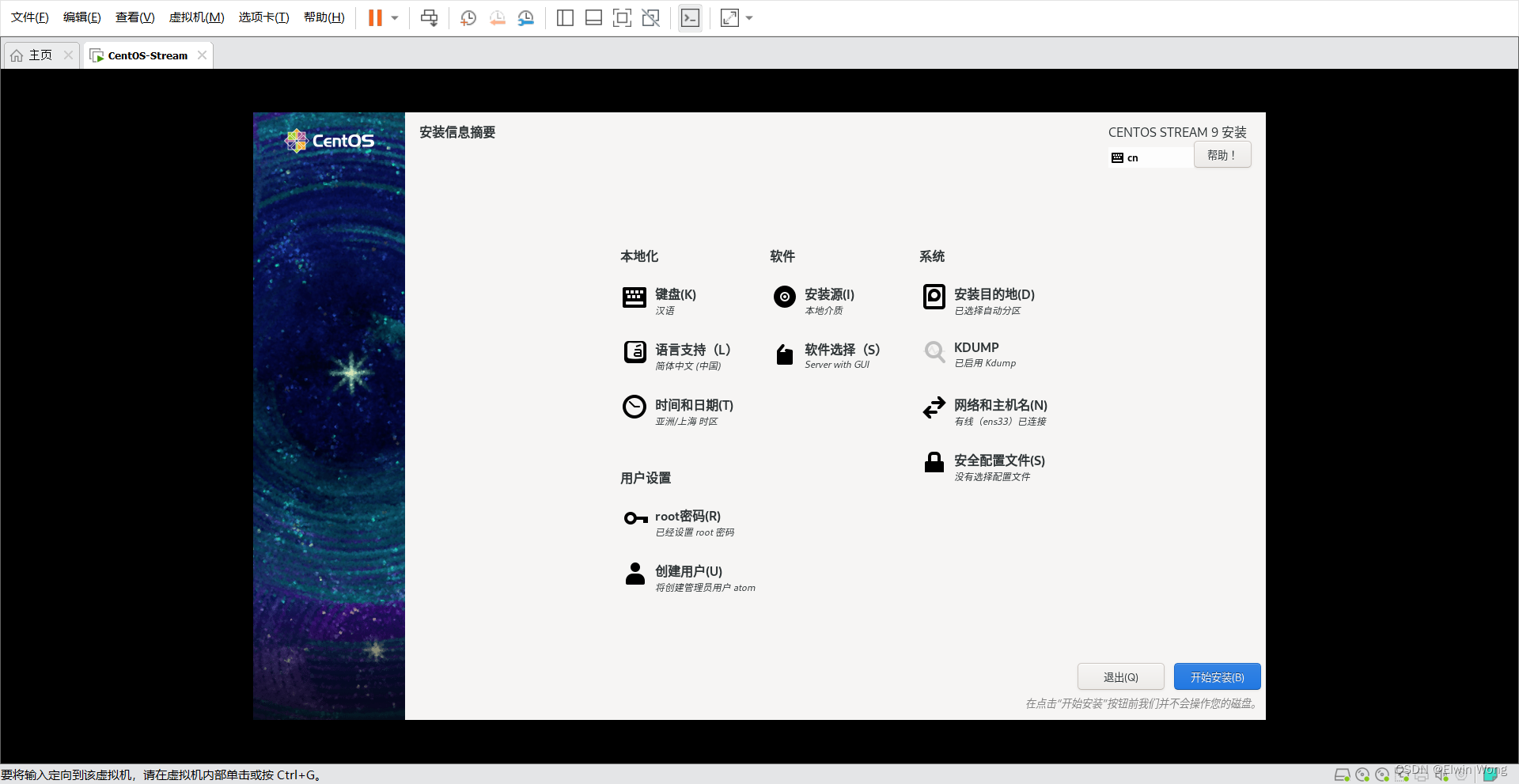Click the 简体中文 (中国) status text

(x=688, y=366)
